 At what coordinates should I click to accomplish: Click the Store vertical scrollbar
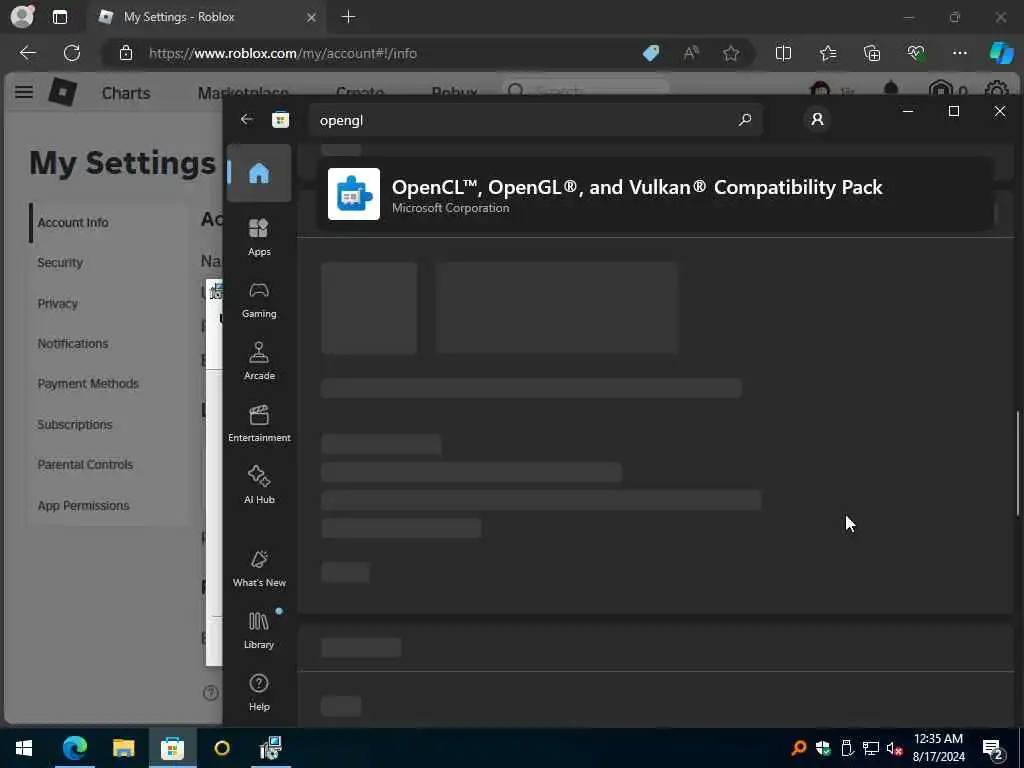click(x=1017, y=463)
